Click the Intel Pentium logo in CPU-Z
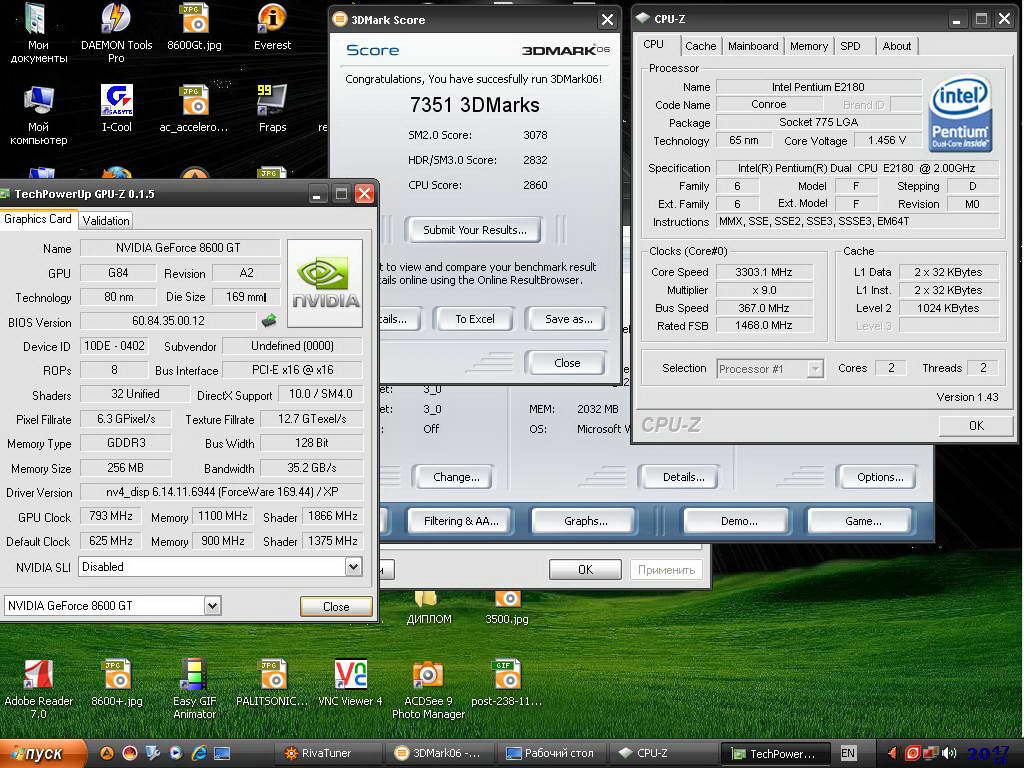Screen dimensions: 1024x768 pyautogui.click(x=960, y=113)
